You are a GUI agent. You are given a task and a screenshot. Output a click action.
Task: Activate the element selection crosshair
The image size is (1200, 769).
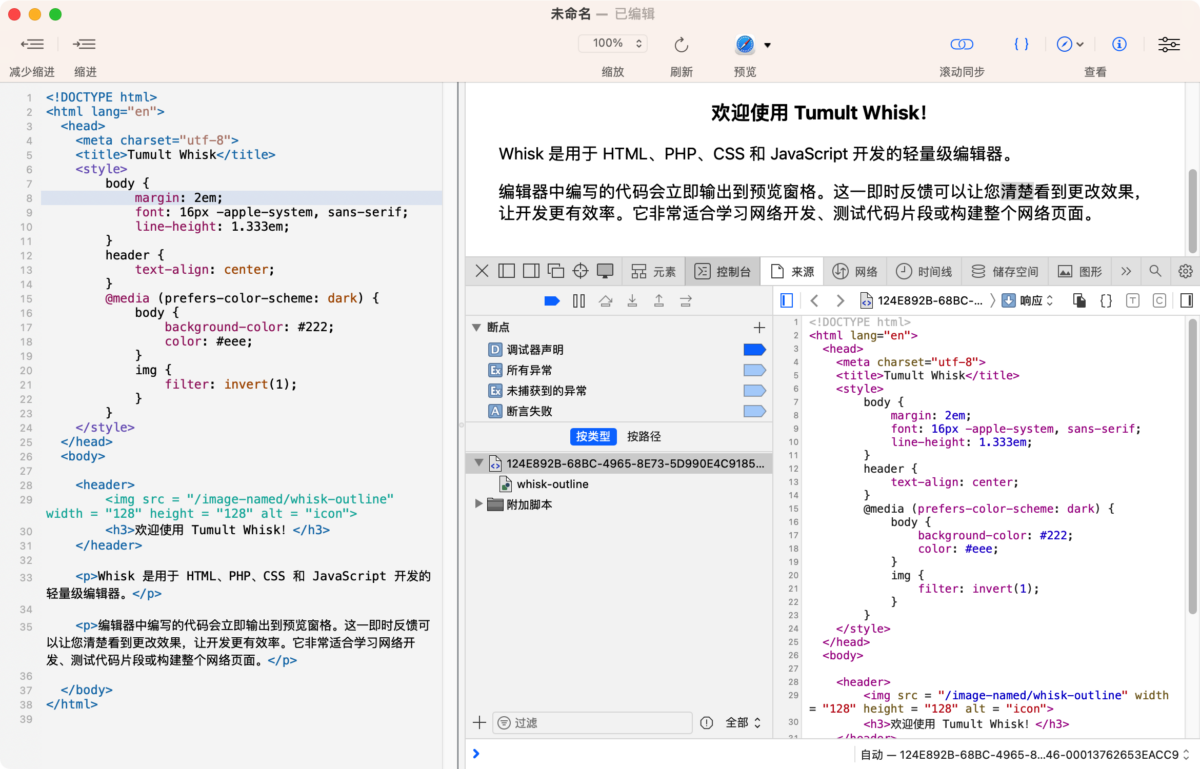[580, 271]
